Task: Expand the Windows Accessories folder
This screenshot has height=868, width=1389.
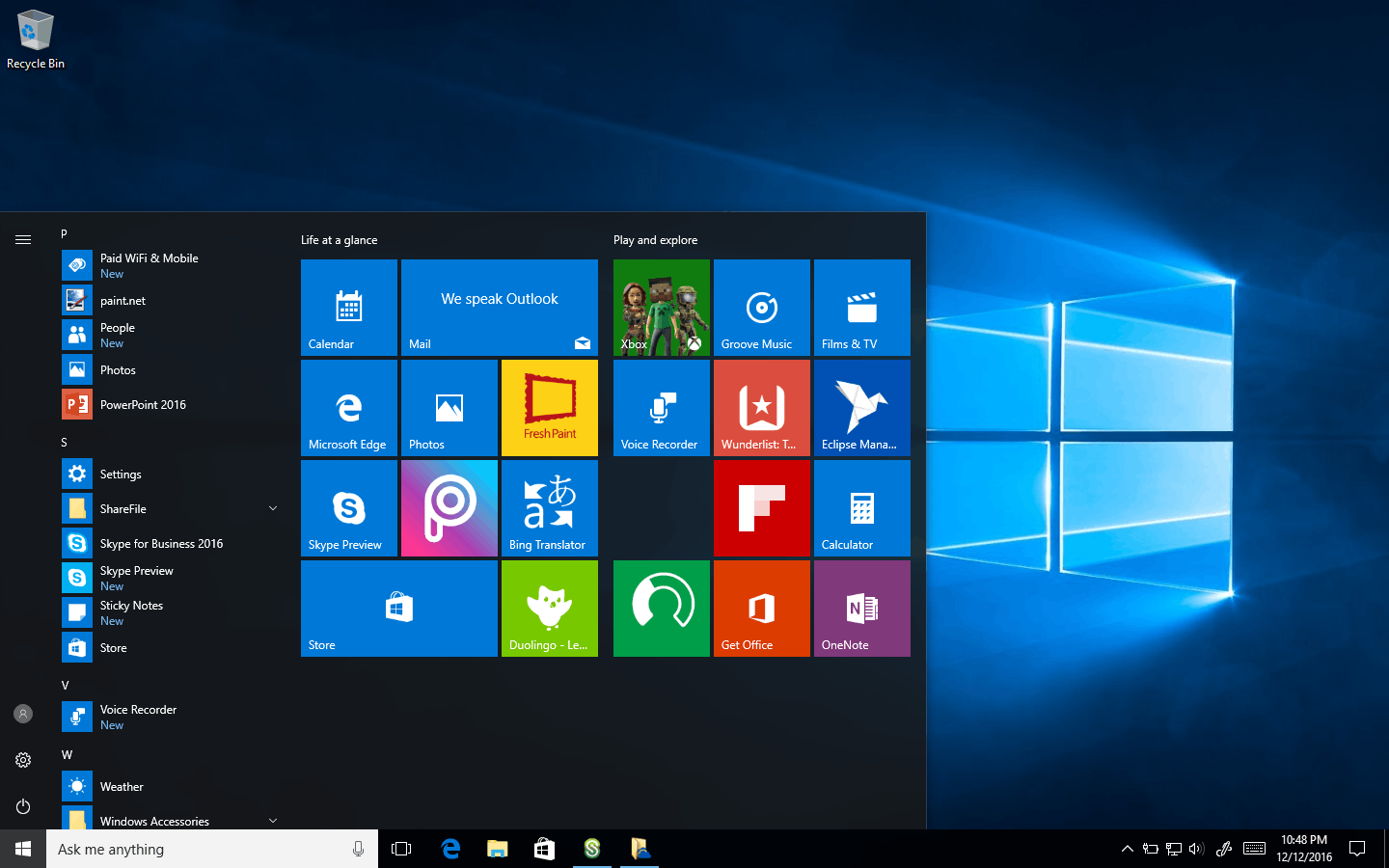Action: tap(273, 821)
